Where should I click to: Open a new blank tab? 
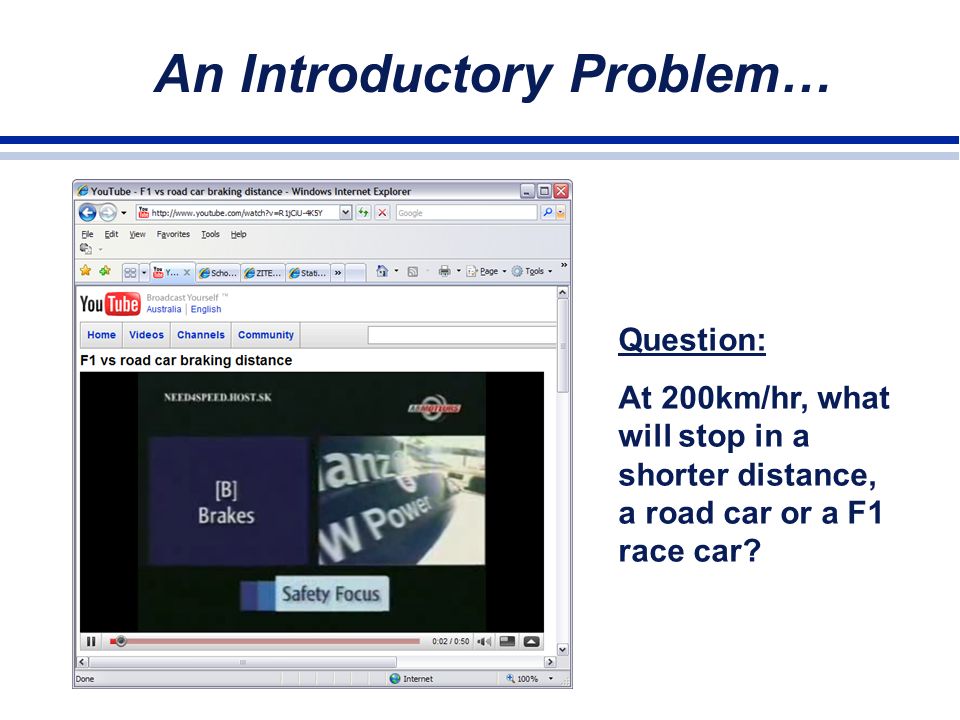pyautogui.click(x=355, y=273)
